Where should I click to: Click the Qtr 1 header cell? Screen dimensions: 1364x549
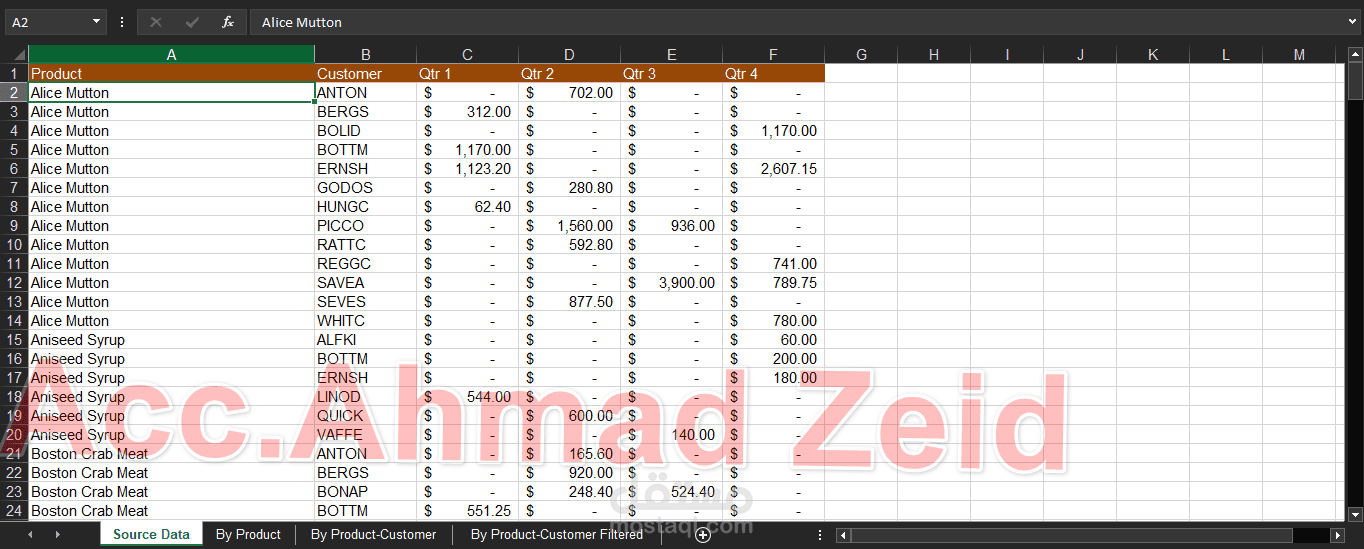[467, 74]
